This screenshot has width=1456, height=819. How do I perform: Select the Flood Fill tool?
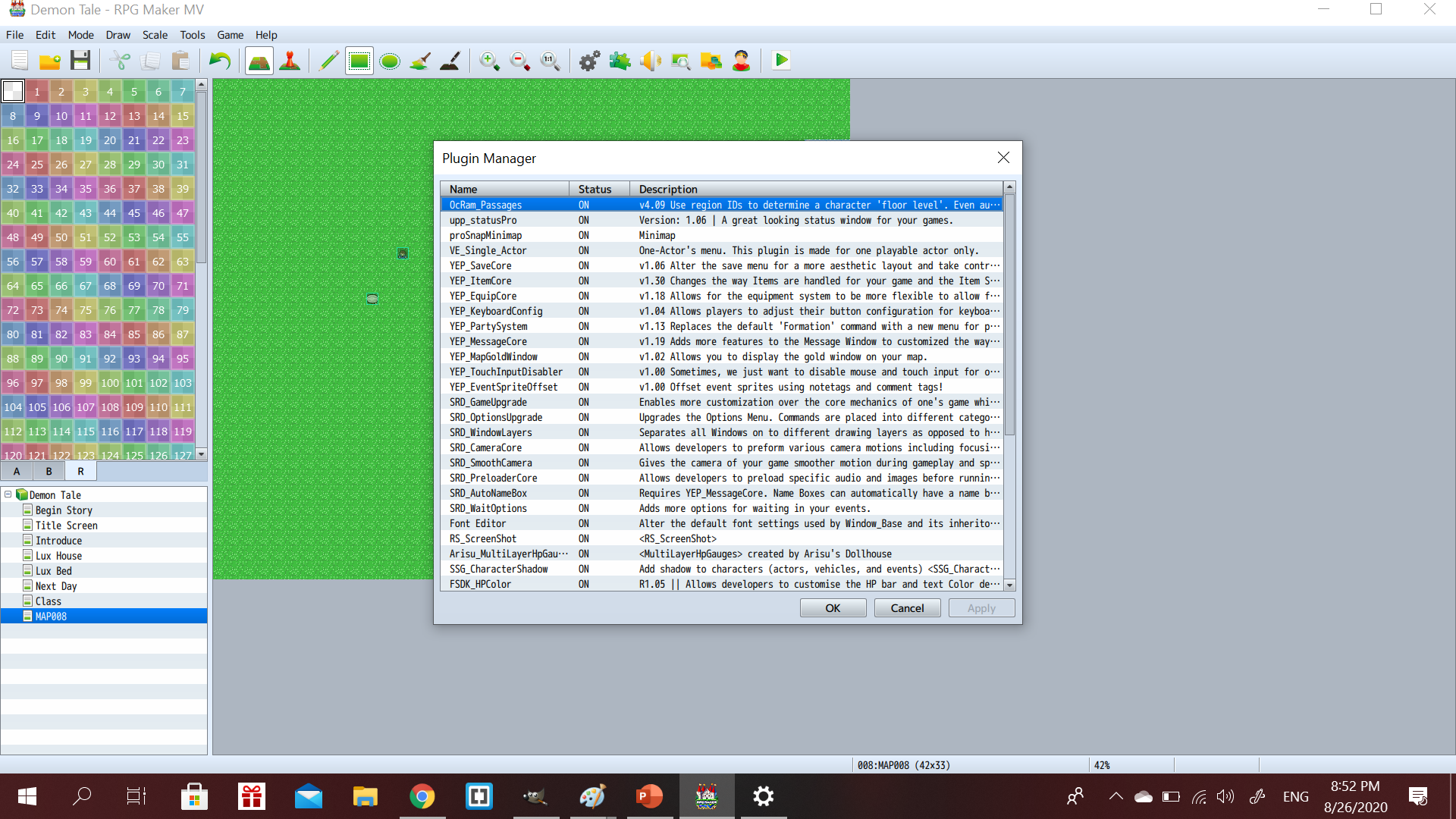click(420, 61)
